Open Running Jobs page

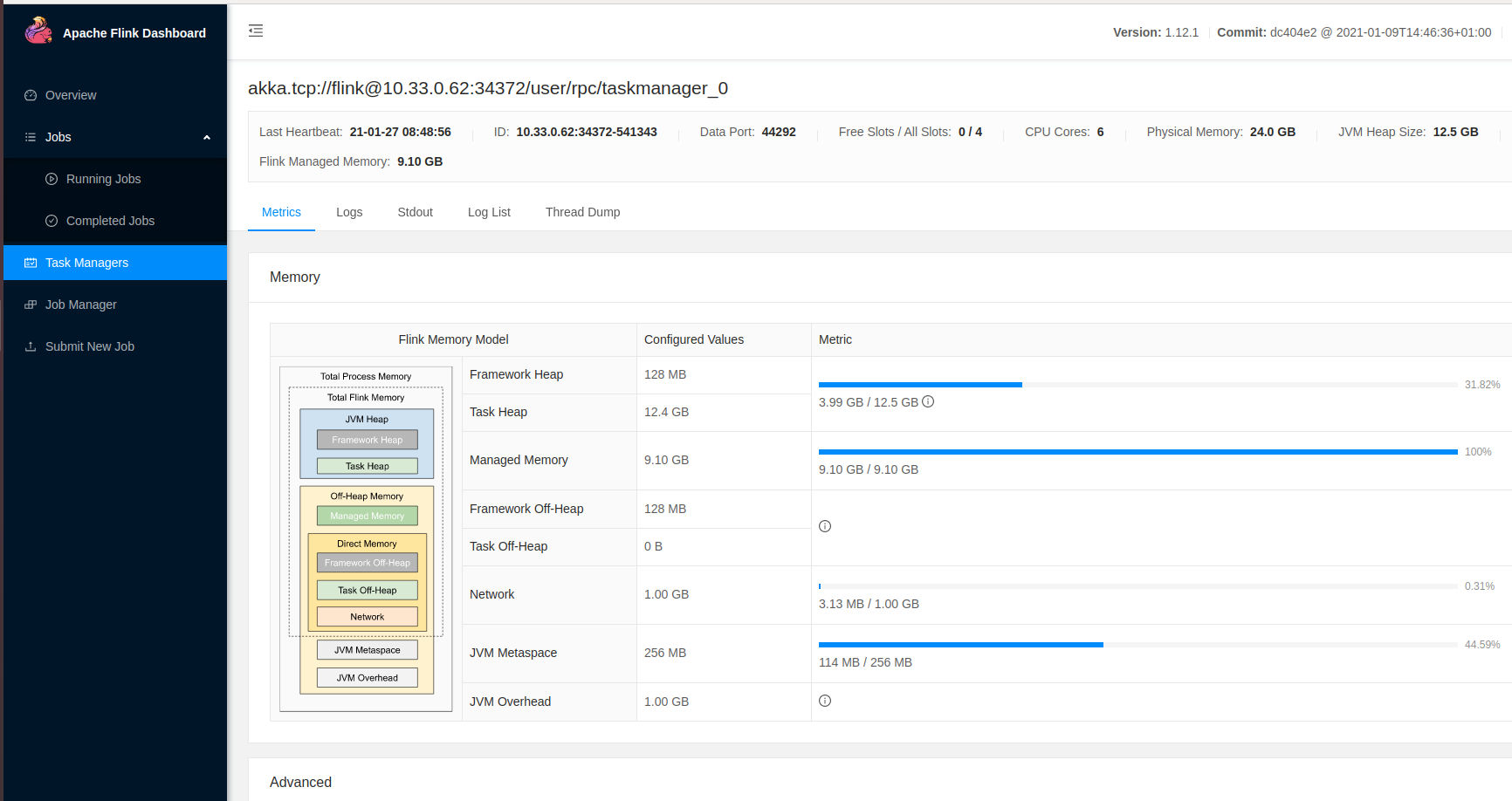click(x=103, y=179)
